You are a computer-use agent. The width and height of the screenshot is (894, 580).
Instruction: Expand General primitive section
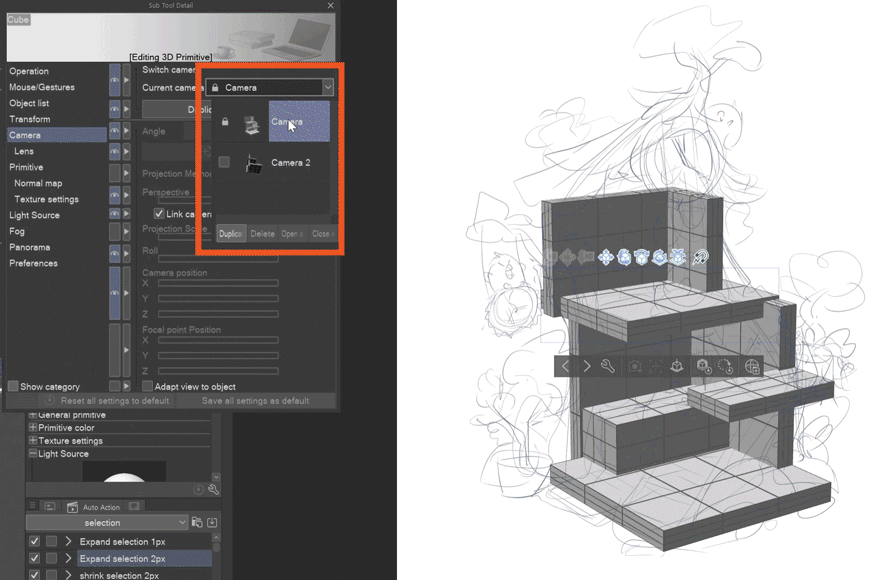[32, 415]
